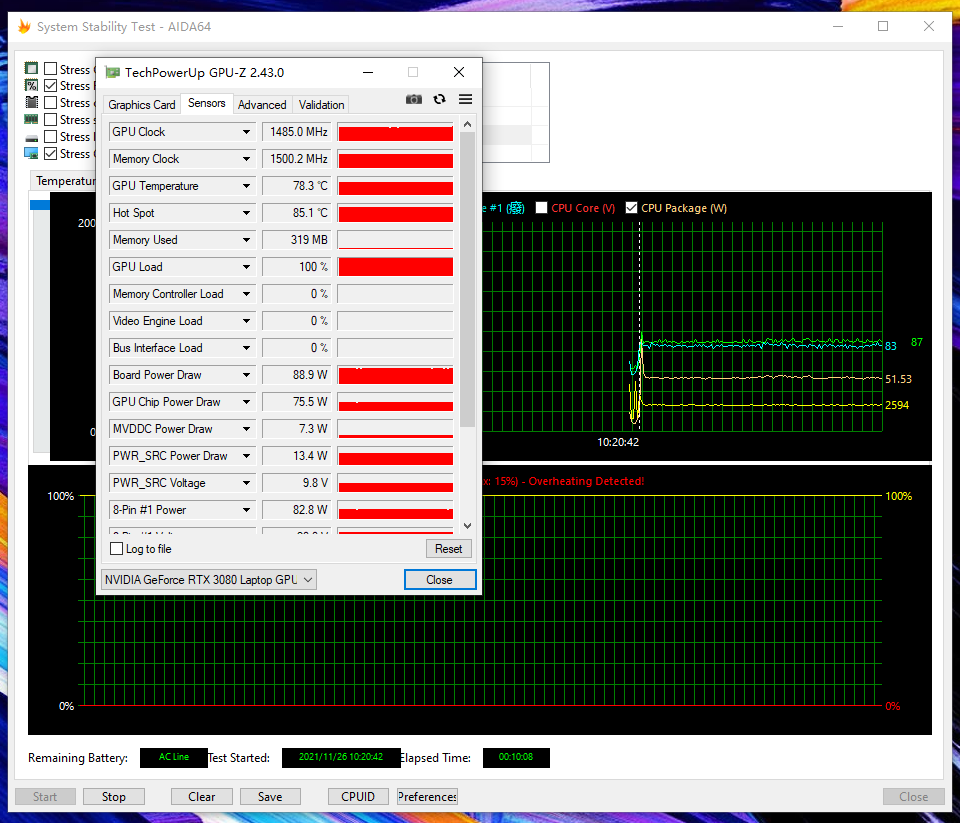
Task: Click the percent-sign chip icon in AIDA64 stress list
Action: (31, 85)
